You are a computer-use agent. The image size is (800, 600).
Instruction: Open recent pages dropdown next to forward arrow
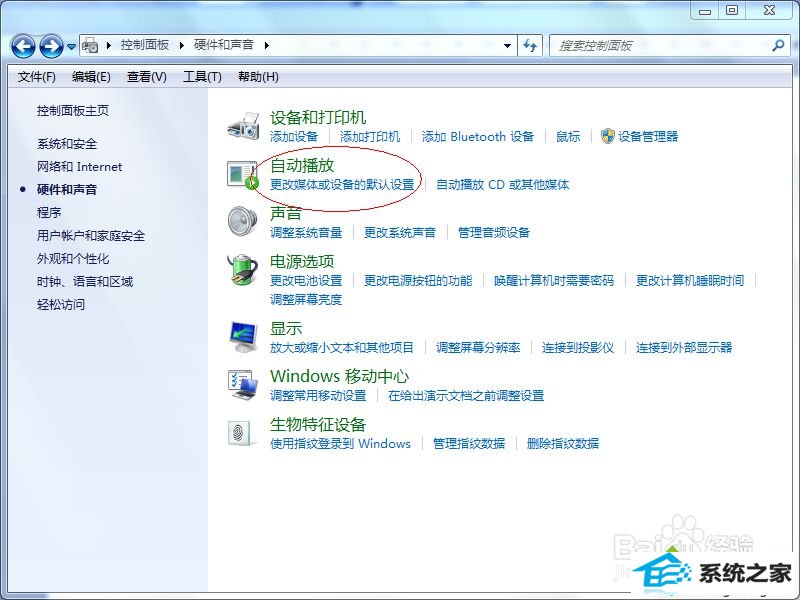pos(71,46)
